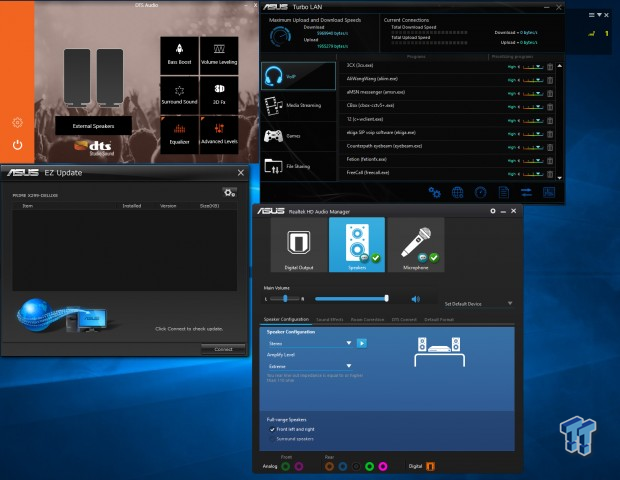This screenshot has width=620, height=480.
Task: Click Connect button in EZ Update
Action: 223,349
